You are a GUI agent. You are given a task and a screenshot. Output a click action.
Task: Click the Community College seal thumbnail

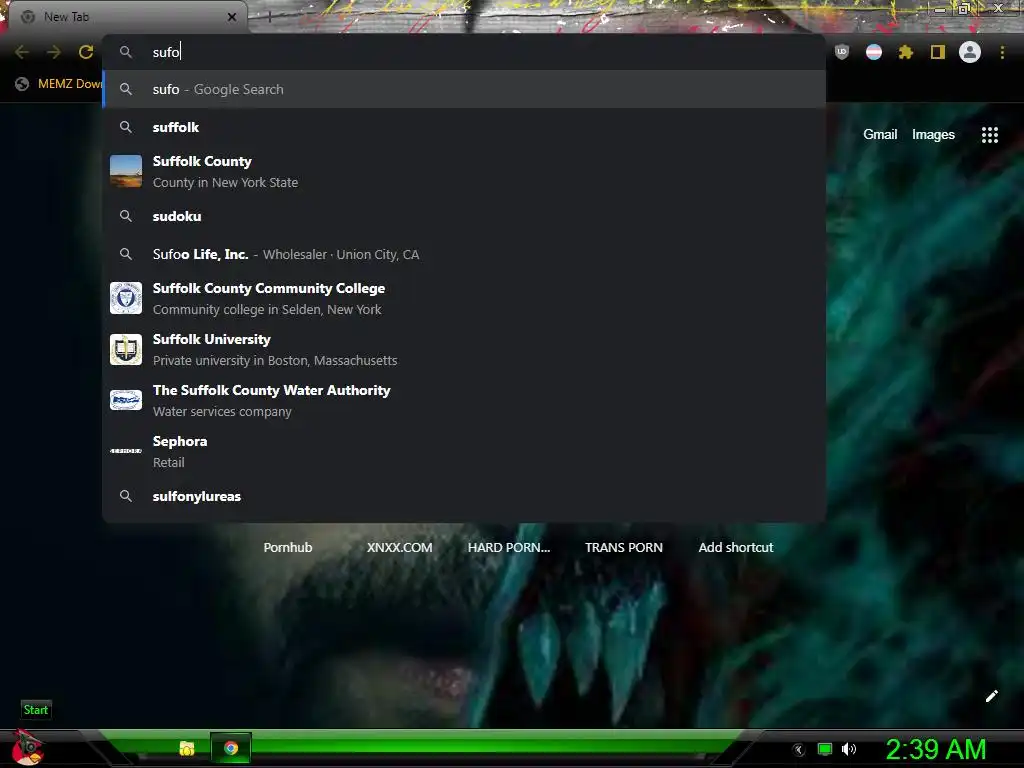[x=126, y=298]
